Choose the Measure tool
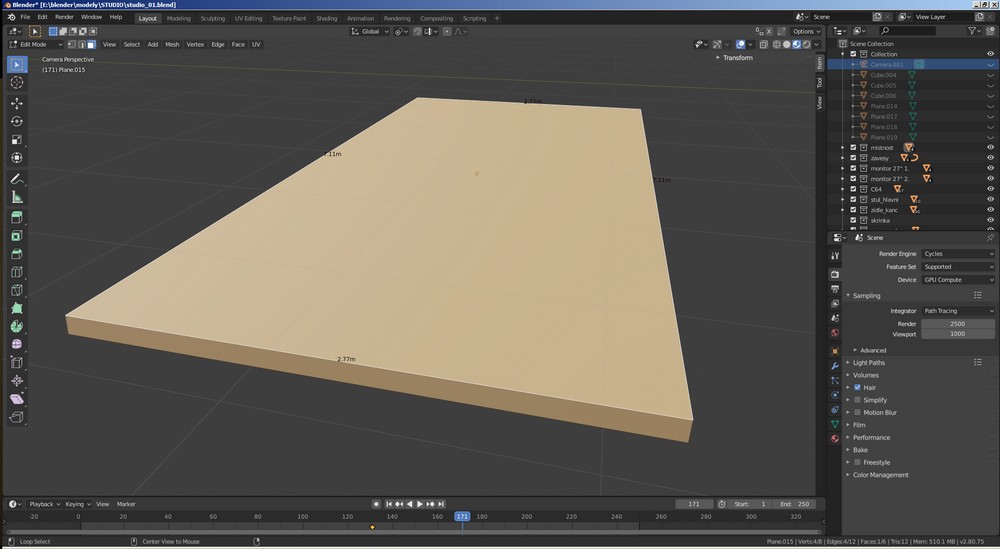The image size is (1000, 549). [17, 197]
